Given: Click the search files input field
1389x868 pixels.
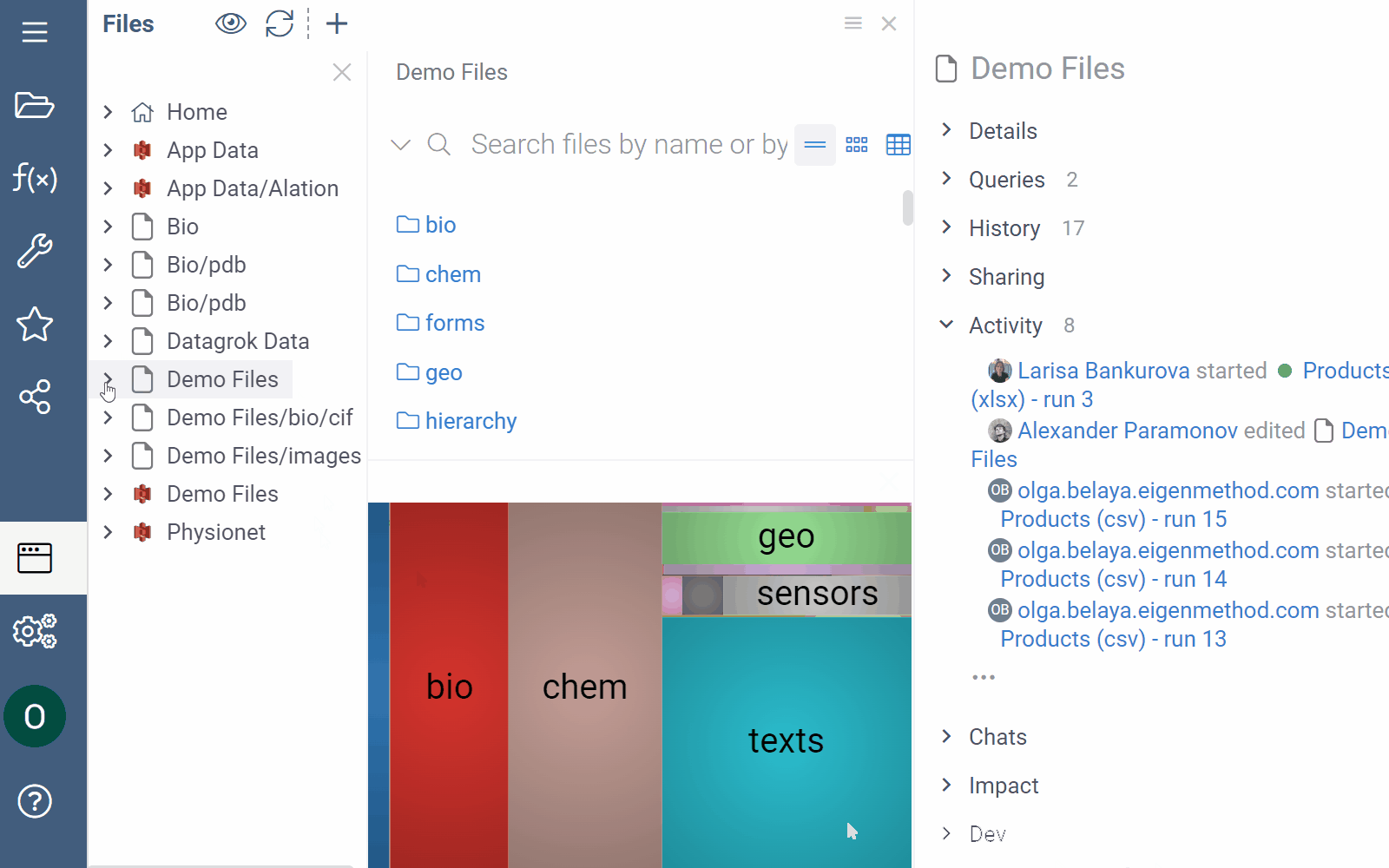Looking at the screenshot, I should [x=625, y=144].
